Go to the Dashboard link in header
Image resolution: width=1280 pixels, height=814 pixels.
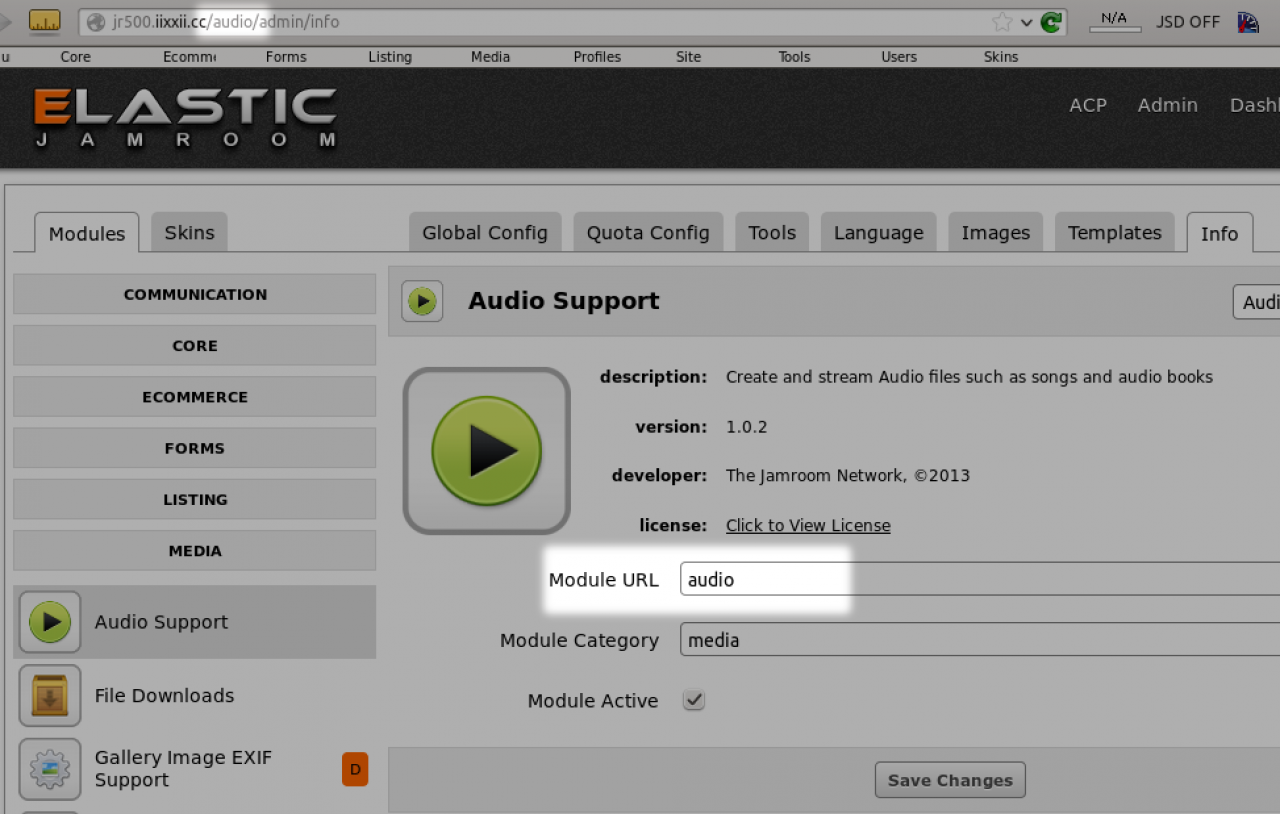[x=1255, y=105]
